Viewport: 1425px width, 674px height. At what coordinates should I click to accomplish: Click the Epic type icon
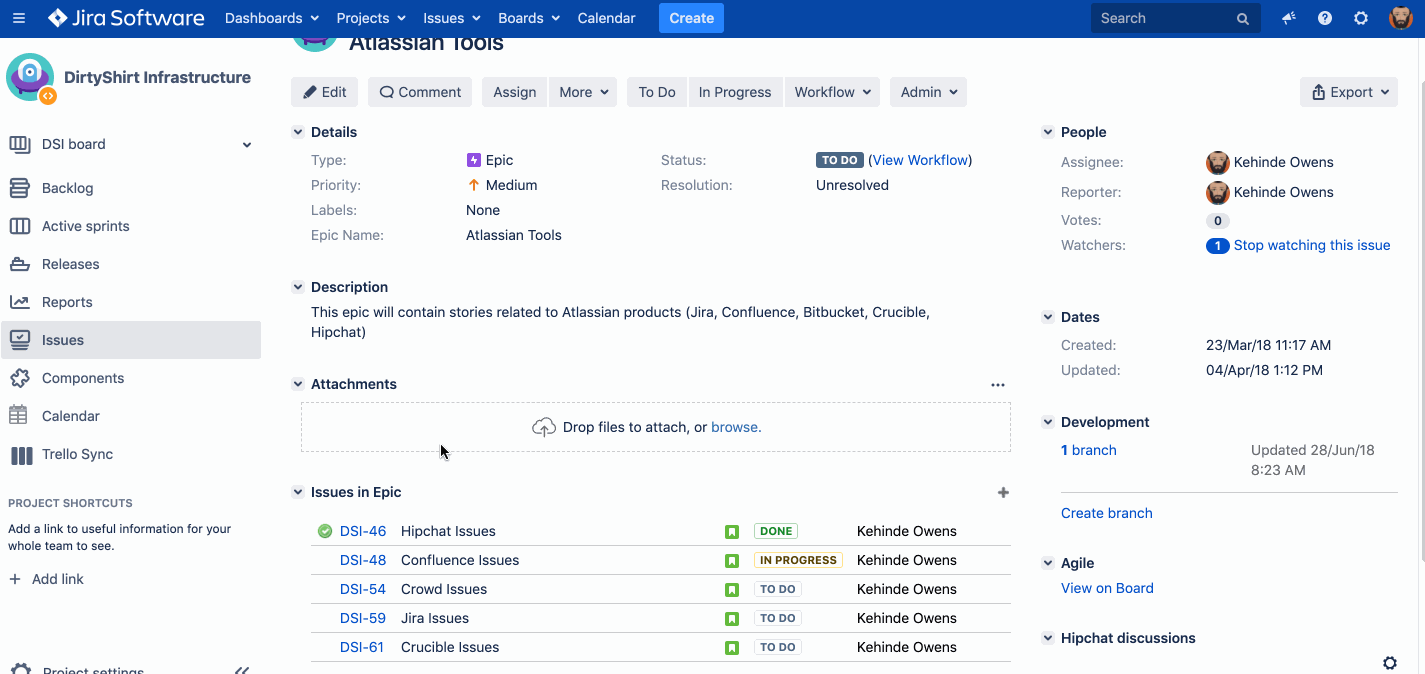[x=474, y=160]
